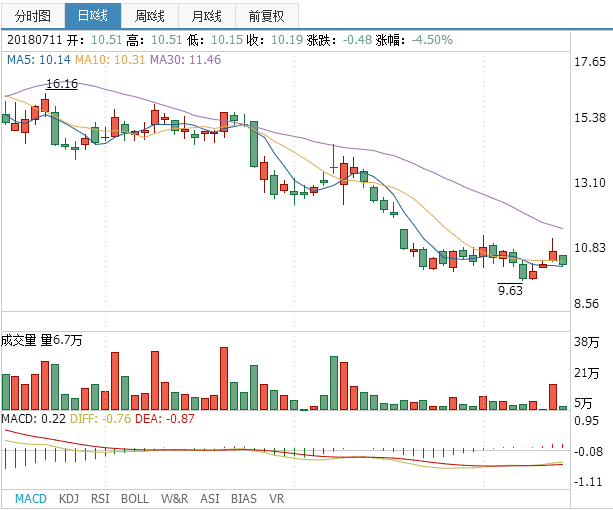Click the change value -0.48

357,40
